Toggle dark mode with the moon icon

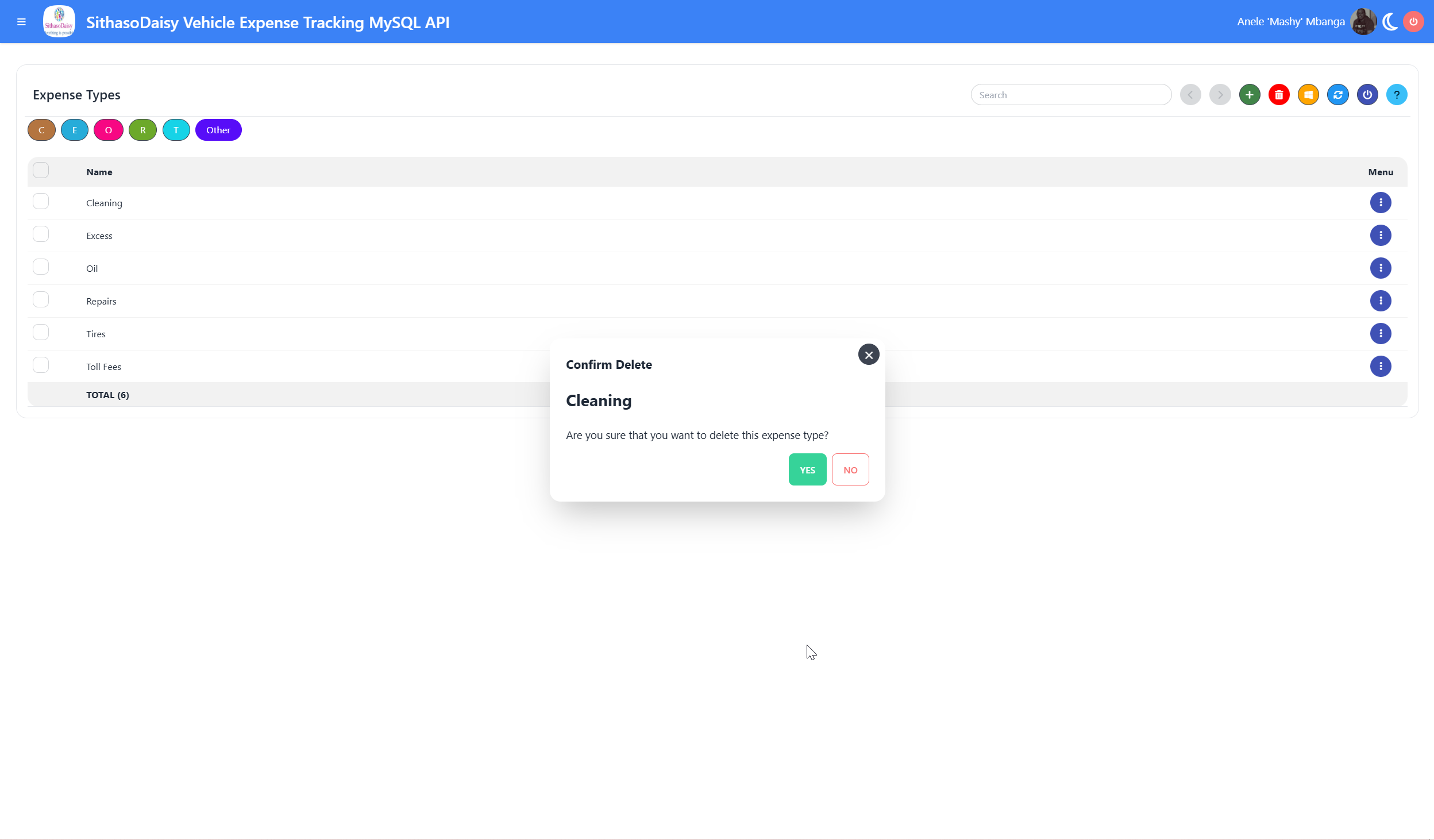coord(1390,22)
